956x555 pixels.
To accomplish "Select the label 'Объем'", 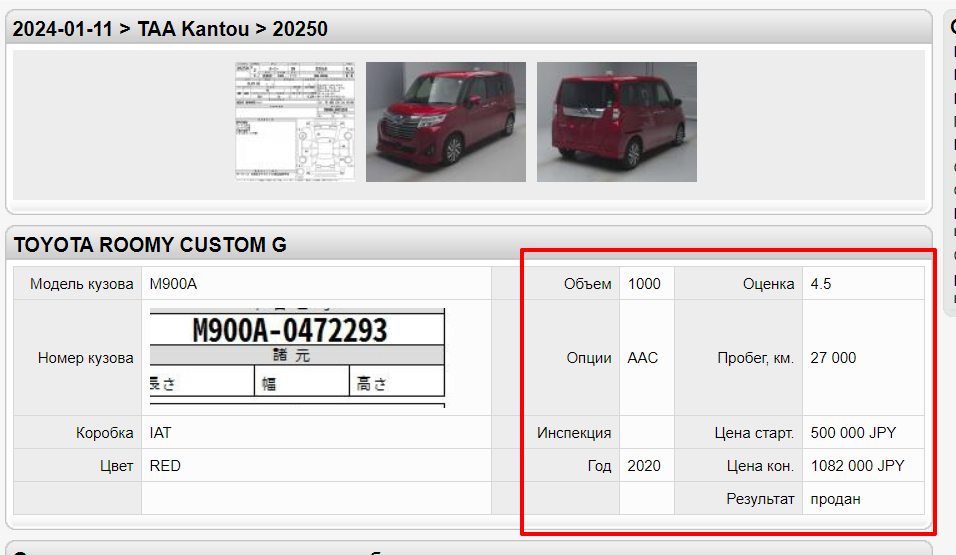I will [x=587, y=284].
